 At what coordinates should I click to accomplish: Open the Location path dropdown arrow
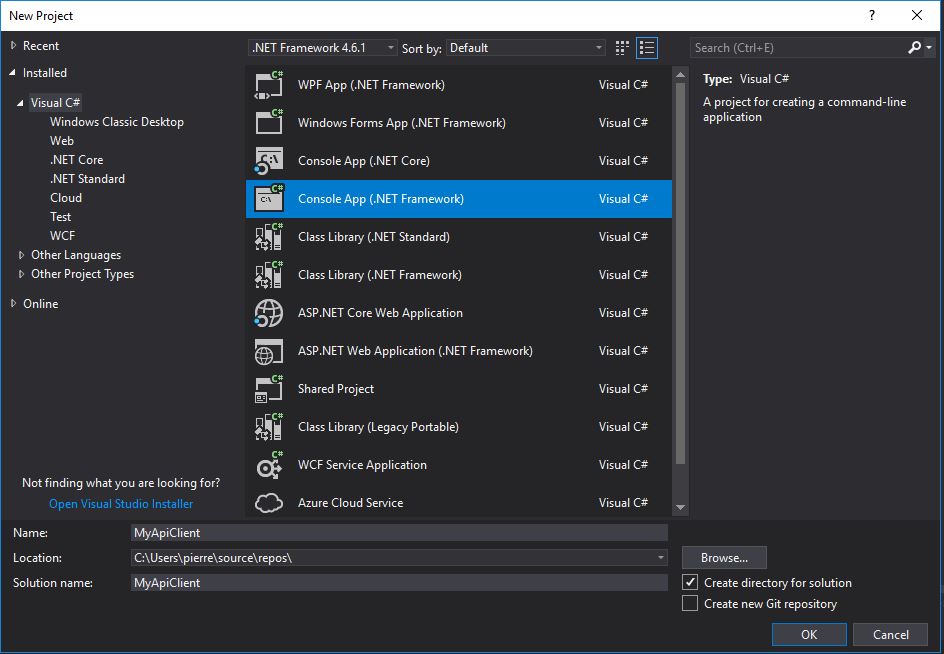660,558
